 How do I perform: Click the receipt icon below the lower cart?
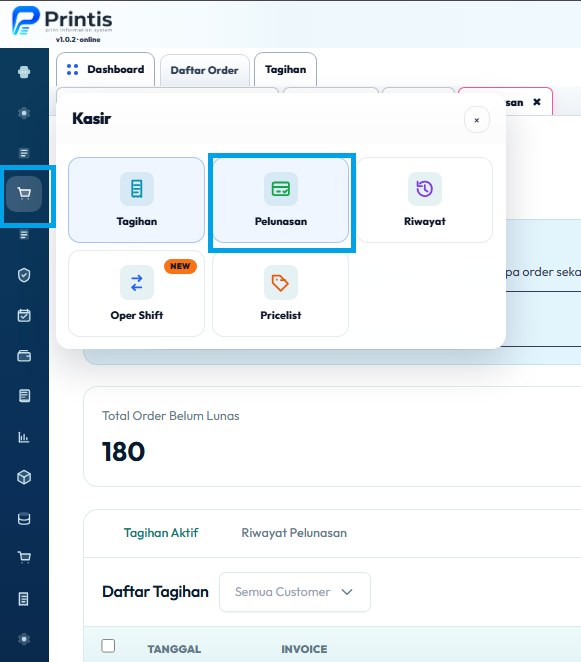(24, 599)
